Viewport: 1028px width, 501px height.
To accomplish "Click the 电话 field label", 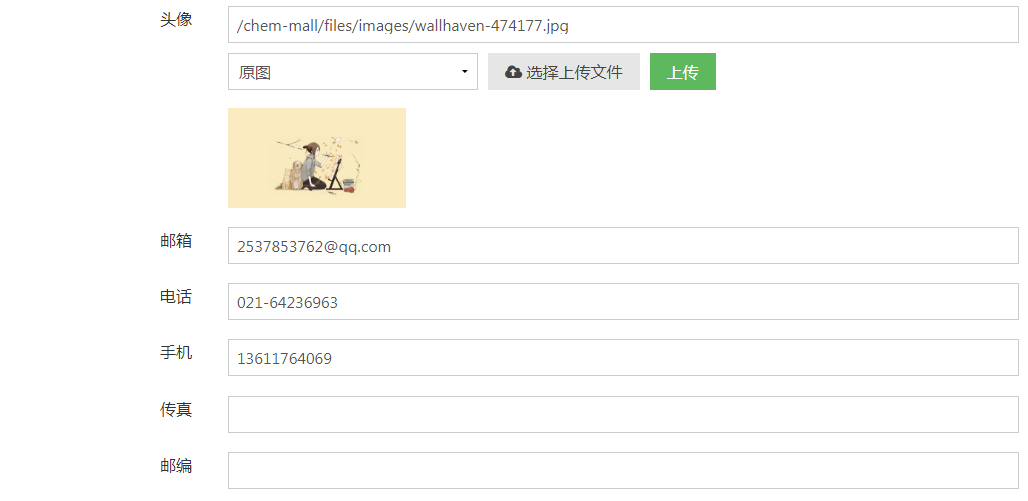I will point(176,297).
